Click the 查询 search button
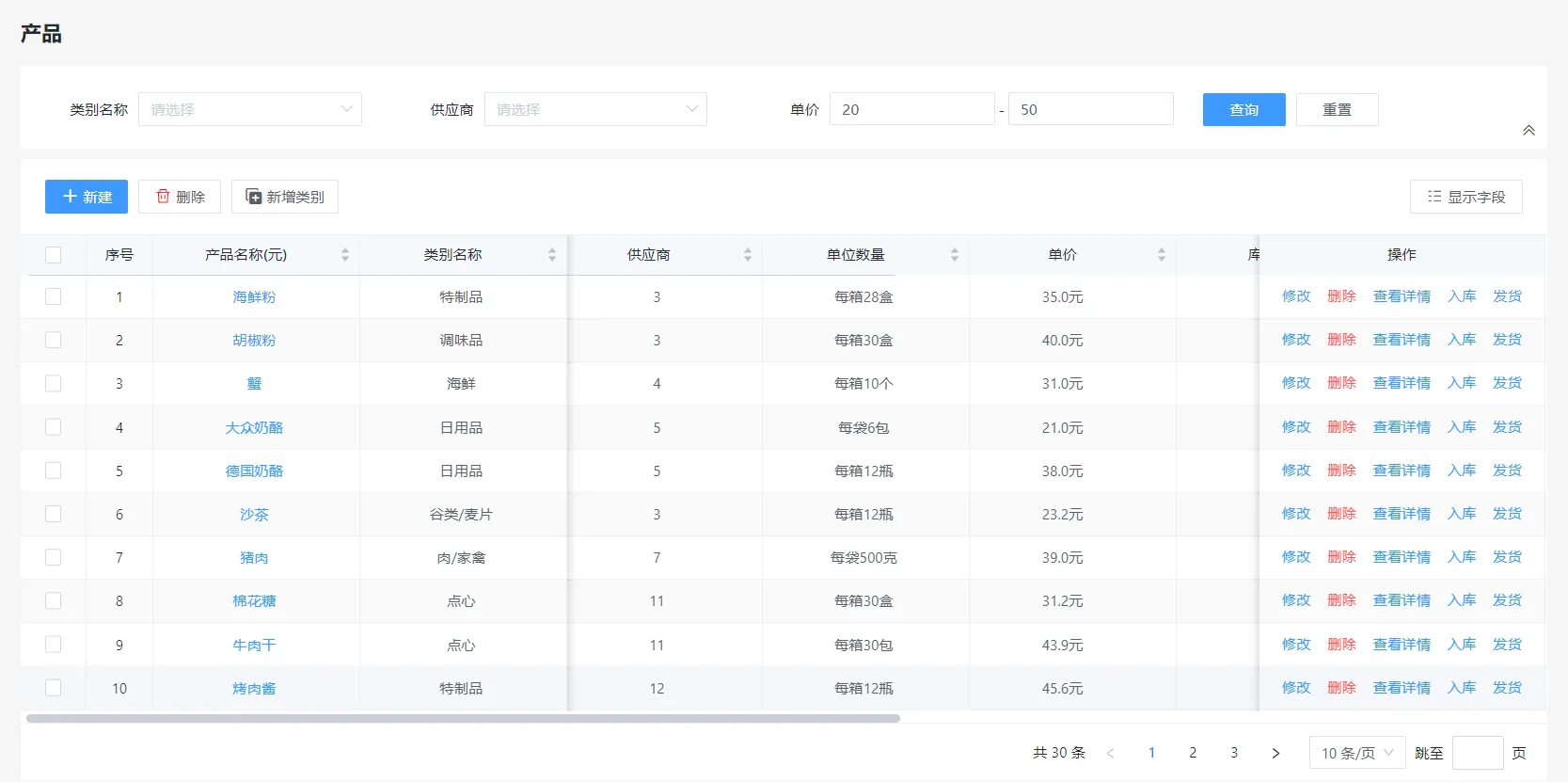Image resolution: width=1568 pixels, height=782 pixels. pos(1243,109)
